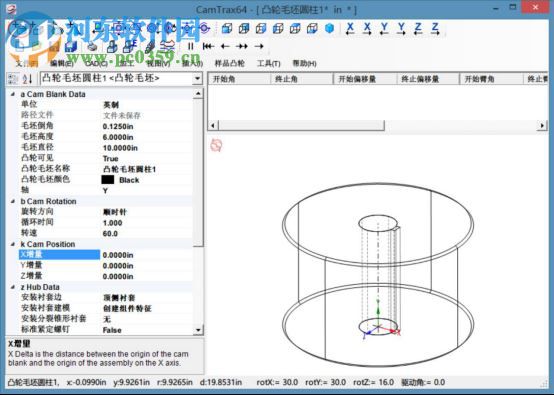Click the blue floppy disk save icon

pos(71,46)
